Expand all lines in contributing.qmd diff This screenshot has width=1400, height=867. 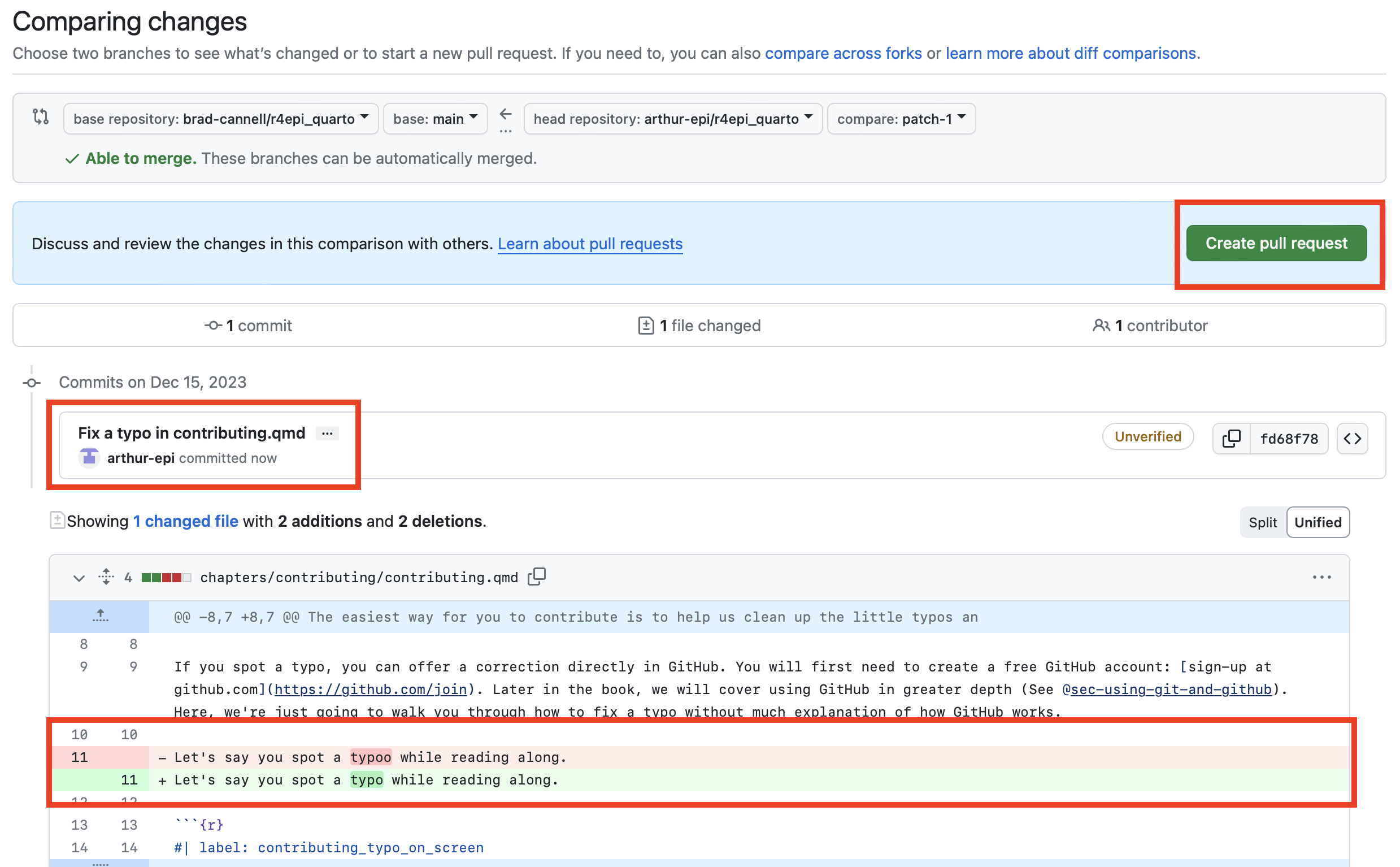point(106,576)
